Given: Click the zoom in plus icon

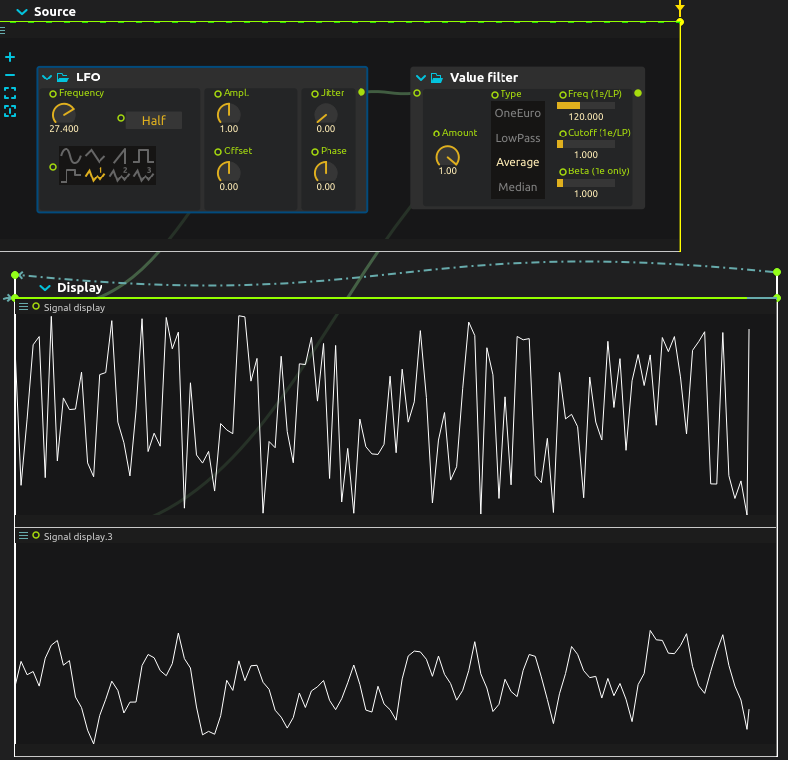Looking at the screenshot, I should point(10,57).
